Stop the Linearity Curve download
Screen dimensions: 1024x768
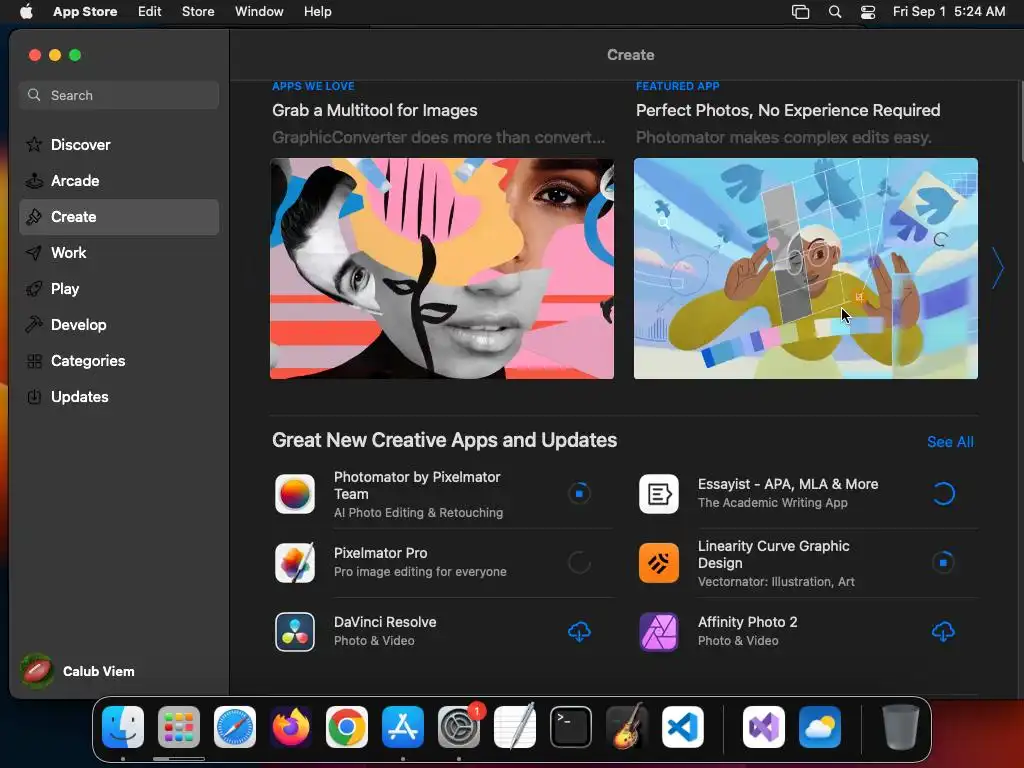(943, 562)
